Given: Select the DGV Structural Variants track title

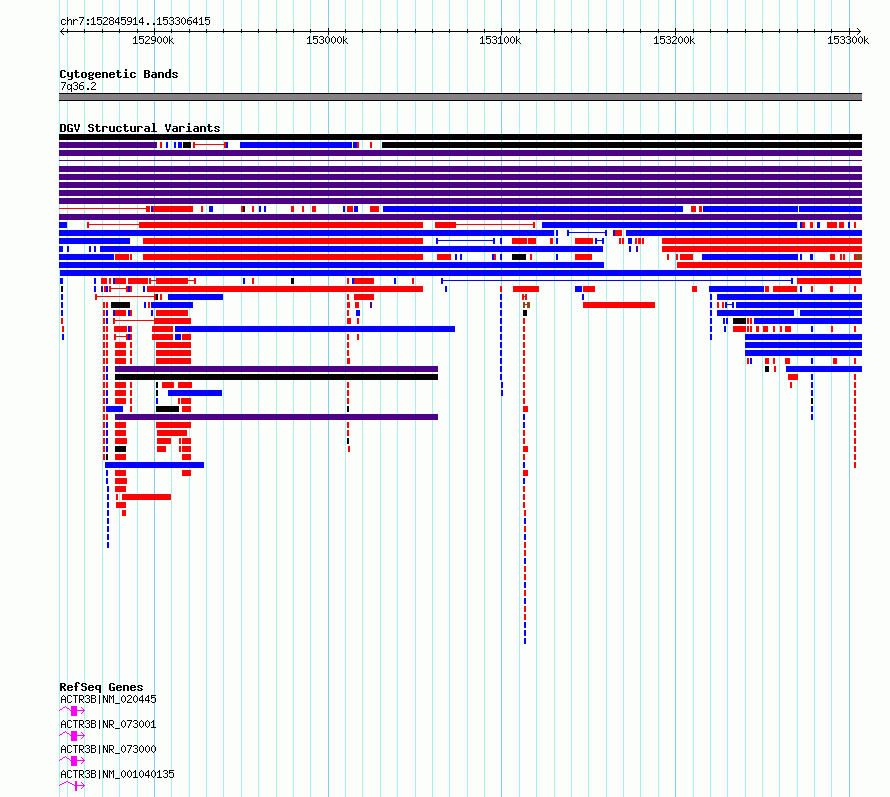Looking at the screenshot, I should [x=140, y=128].
